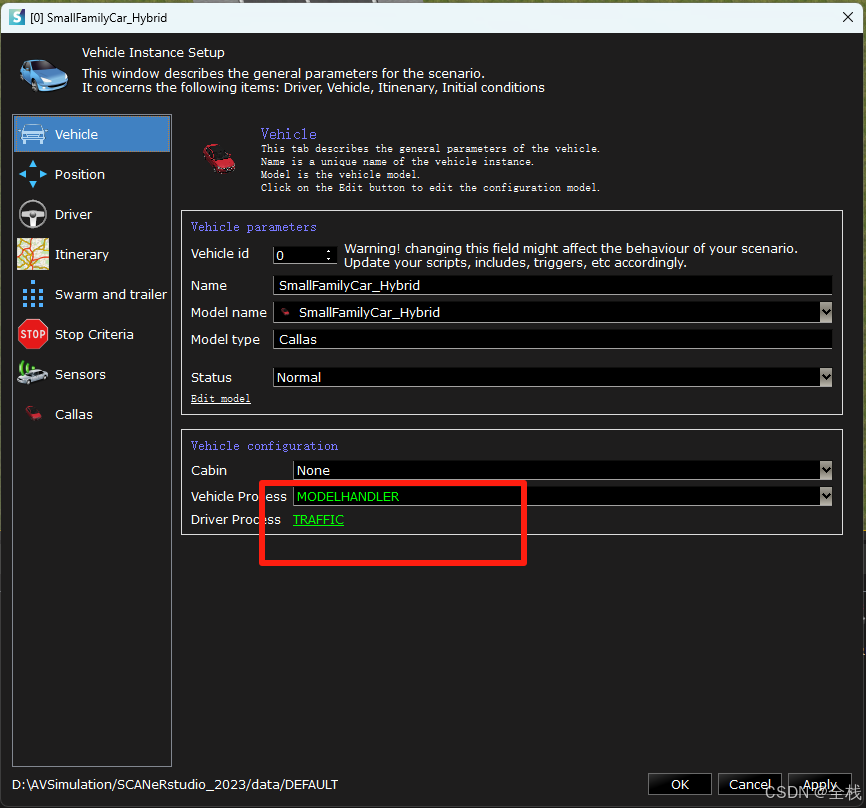Switch to the Itinerary tab
Image resolution: width=866 pixels, height=808 pixels.
(x=92, y=254)
